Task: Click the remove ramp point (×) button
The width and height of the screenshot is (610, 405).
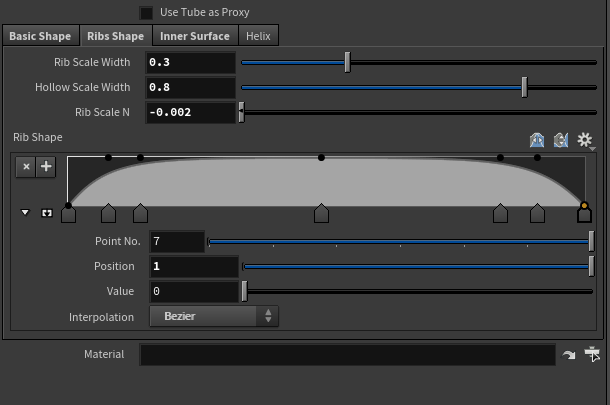Action: pos(26,167)
